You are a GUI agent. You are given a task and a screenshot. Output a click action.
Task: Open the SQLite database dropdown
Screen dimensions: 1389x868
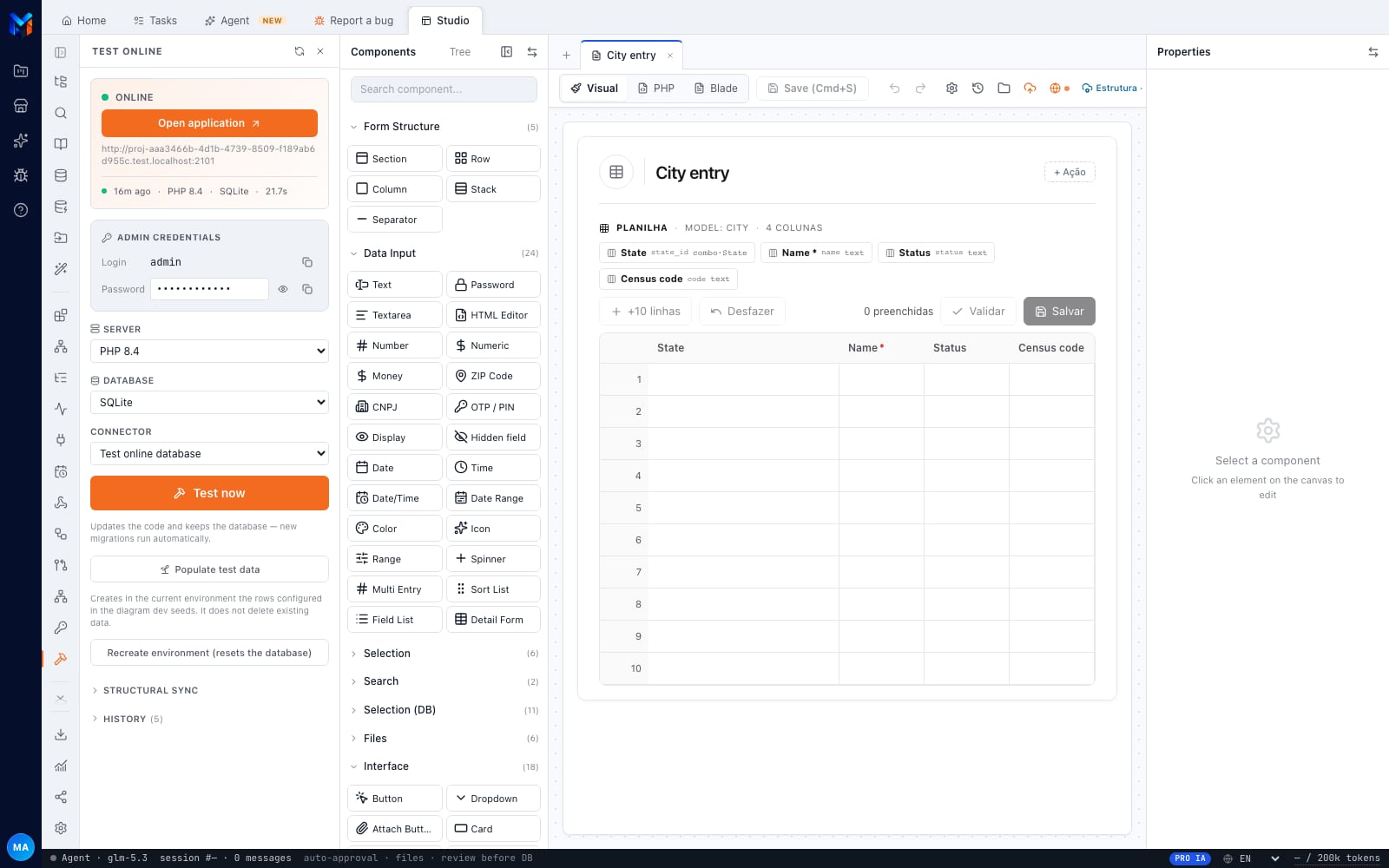(209, 402)
